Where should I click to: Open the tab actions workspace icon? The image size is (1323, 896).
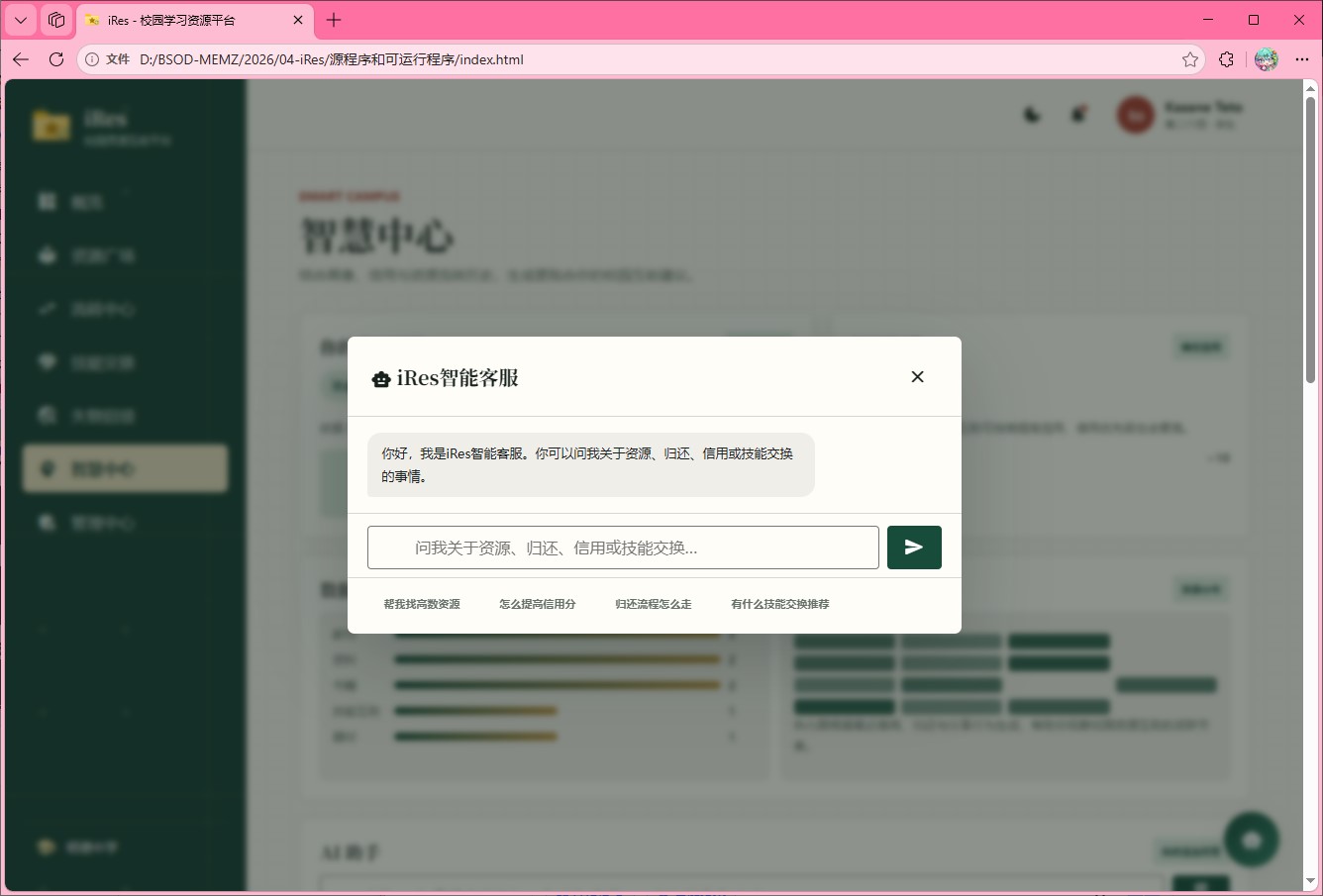click(x=56, y=20)
